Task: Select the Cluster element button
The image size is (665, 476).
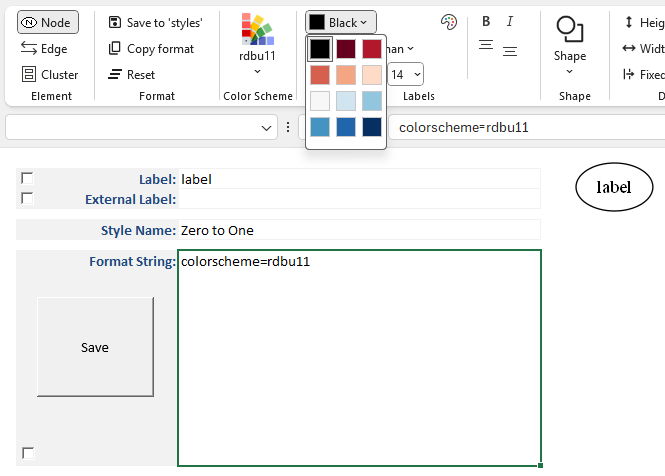Action: pos(49,74)
